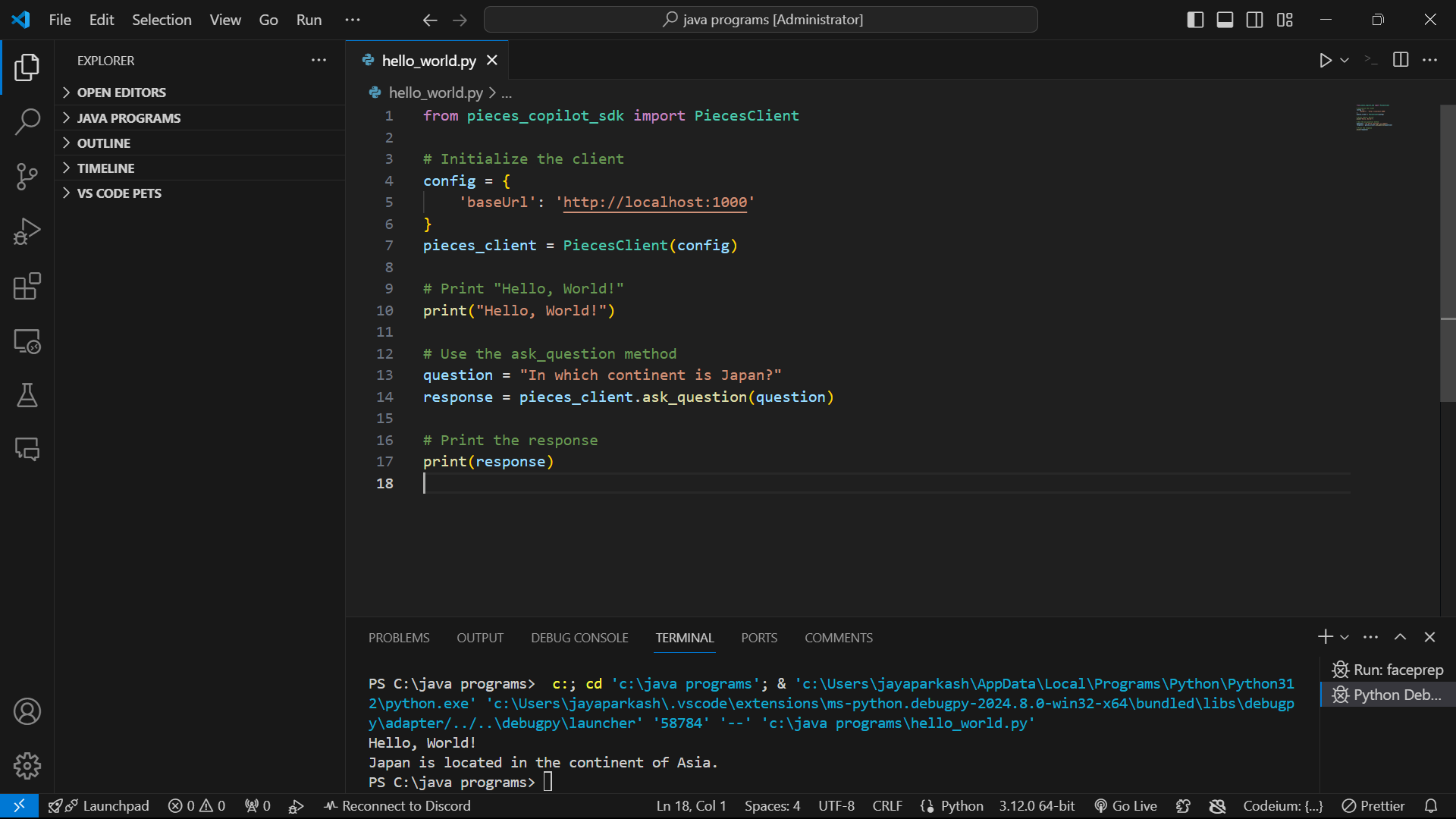Open the Extensions view
Viewport: 1456px width, 819px height.
pos(27,287)
